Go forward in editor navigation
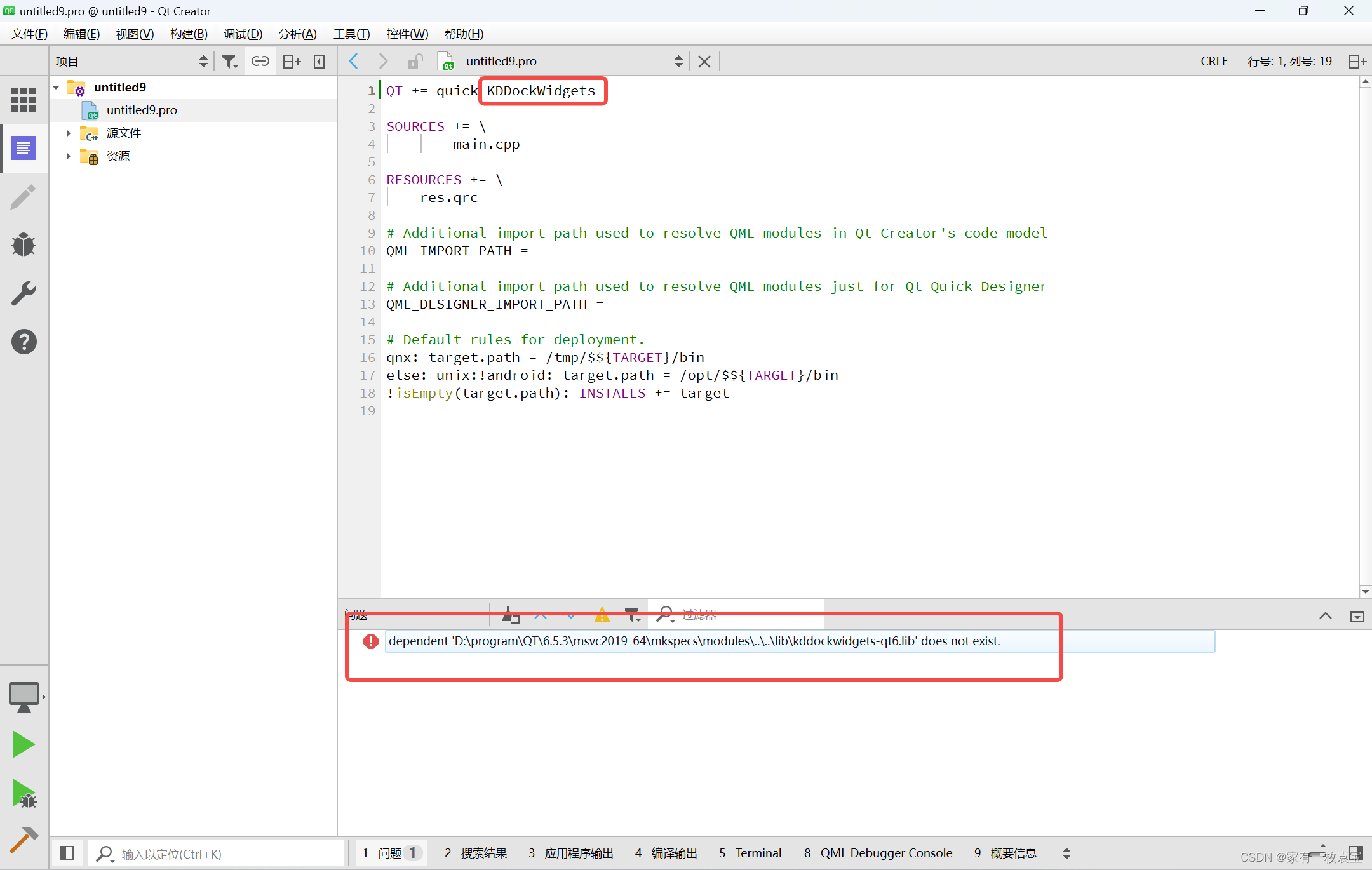1372x870 pixels. coord(383,61)
